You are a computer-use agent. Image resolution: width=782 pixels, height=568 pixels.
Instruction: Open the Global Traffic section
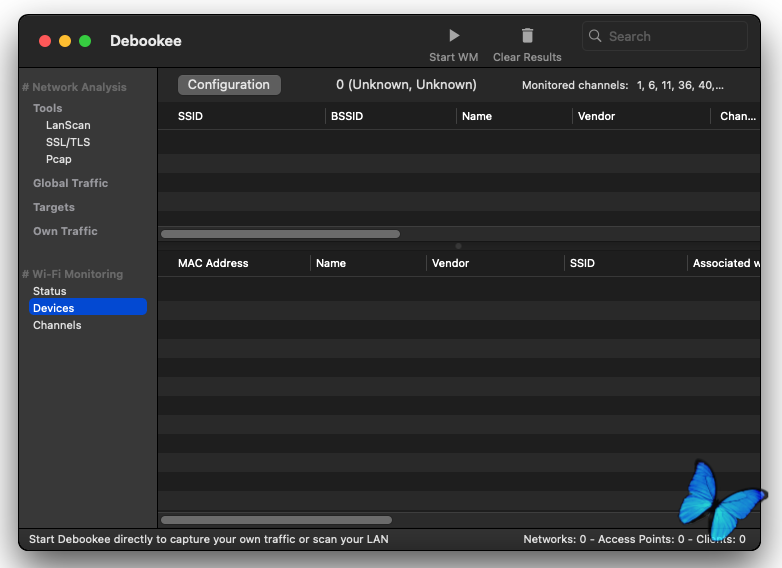pyautogui.click(x=70, y=183)
